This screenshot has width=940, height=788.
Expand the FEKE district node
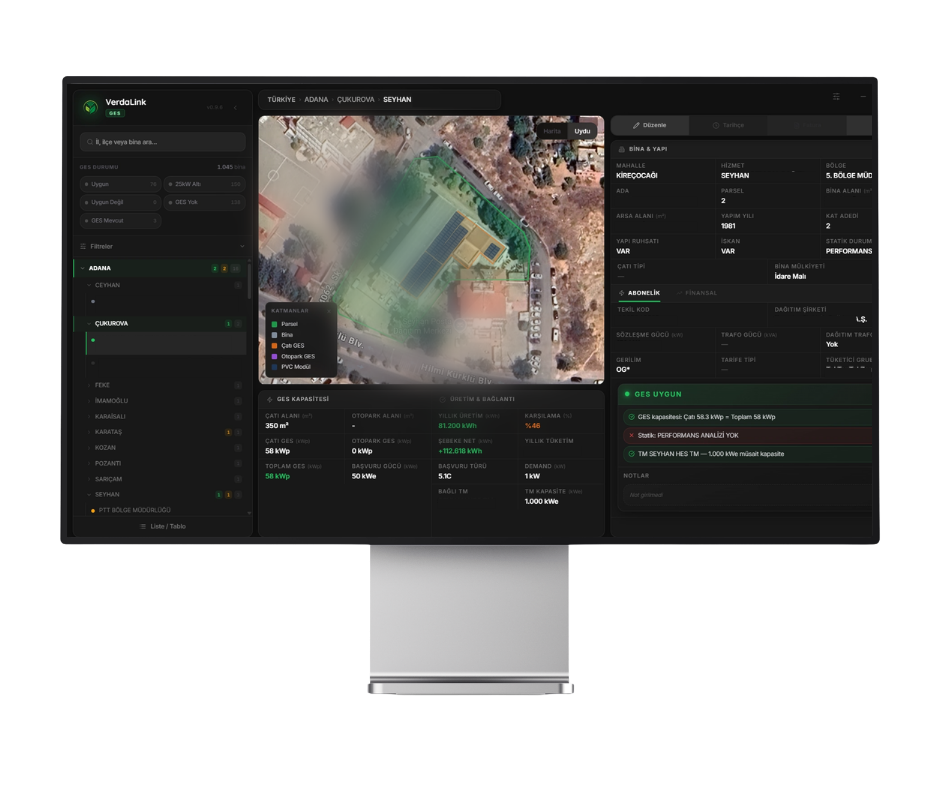tap(89, 385)
